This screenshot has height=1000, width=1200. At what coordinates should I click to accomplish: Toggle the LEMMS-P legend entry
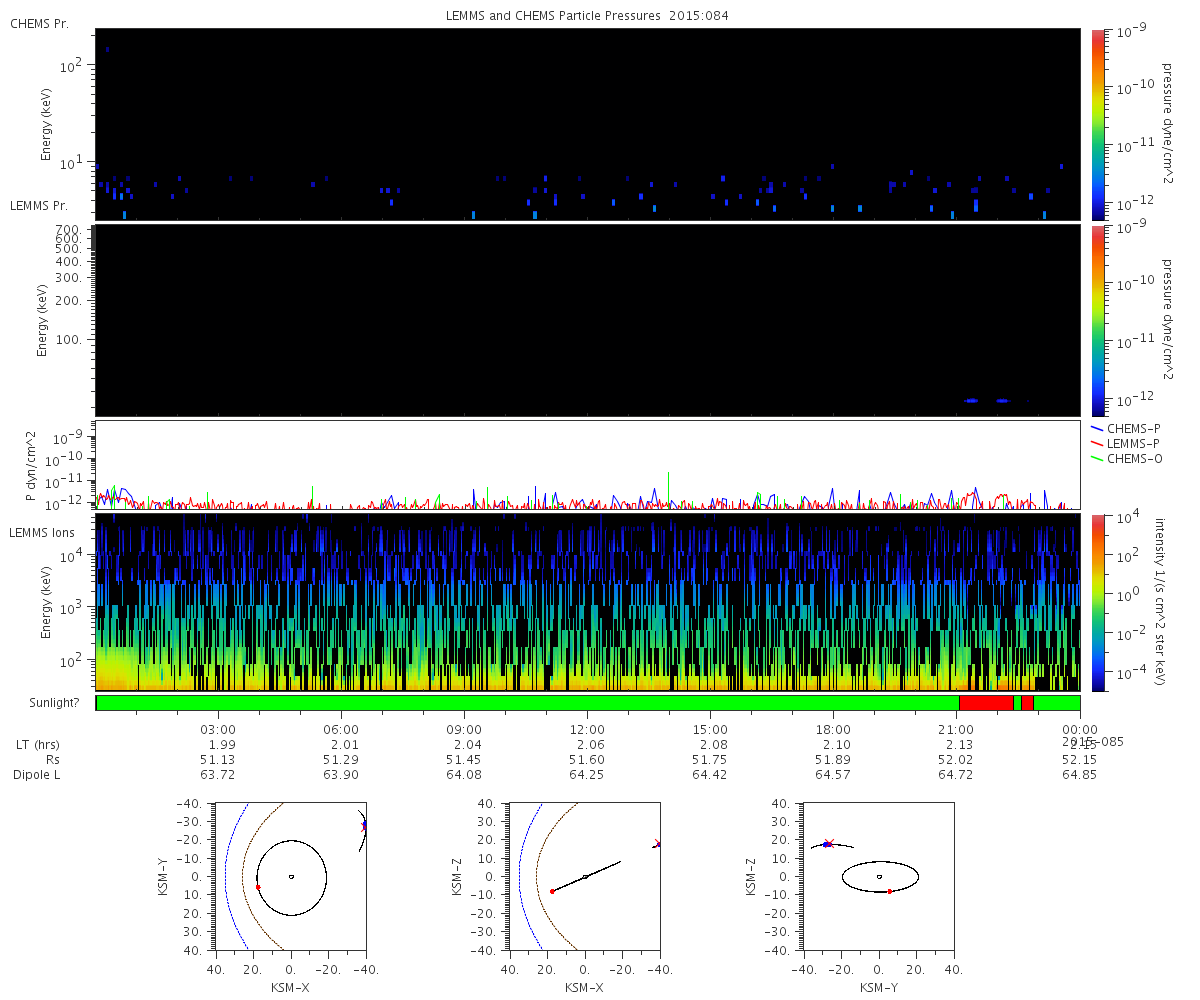1132,443
